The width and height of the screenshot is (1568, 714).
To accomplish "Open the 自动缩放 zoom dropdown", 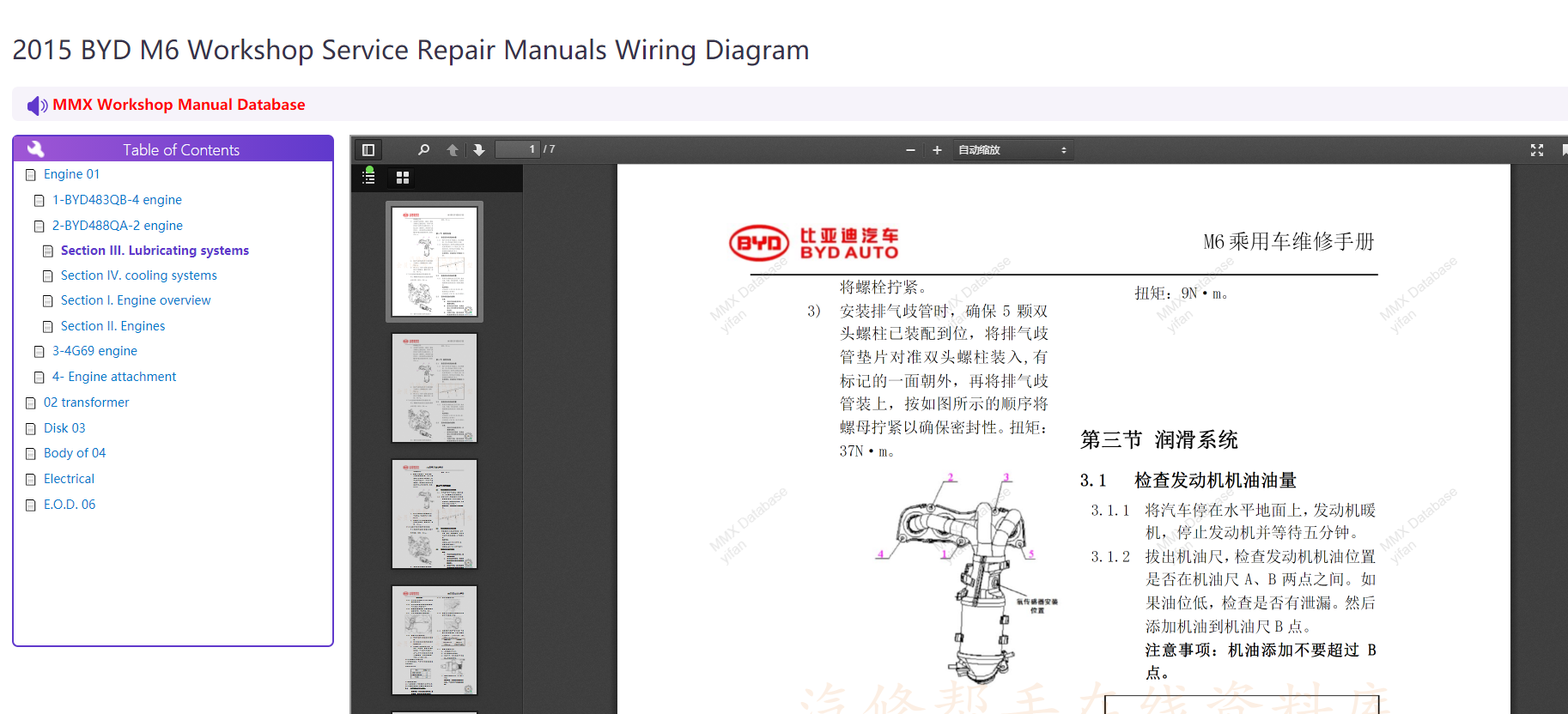I will [x=1012, y=150].
